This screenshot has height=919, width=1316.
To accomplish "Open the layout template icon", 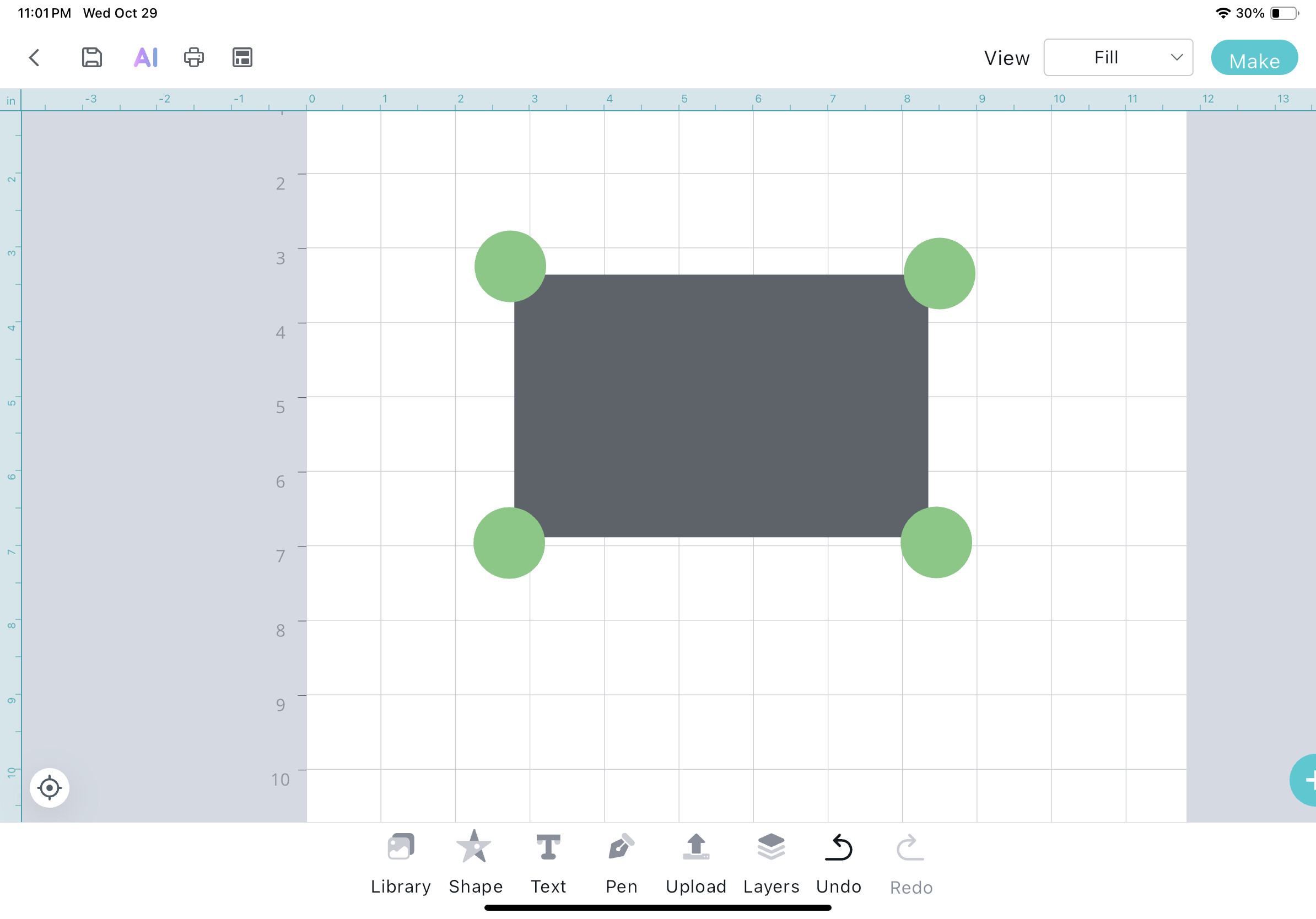I will tap(242, 57).
